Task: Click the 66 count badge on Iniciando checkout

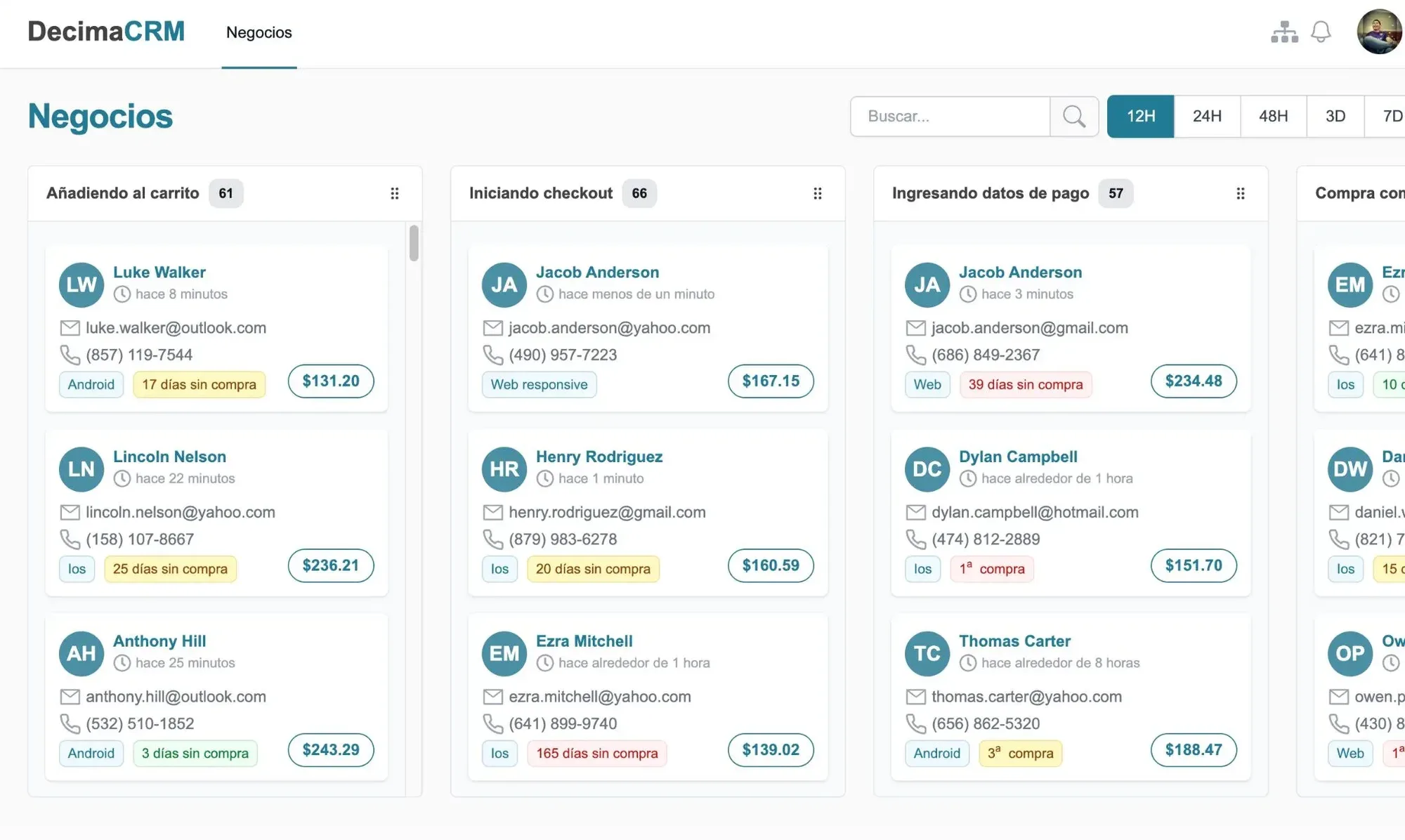Action: click(639, 193)
